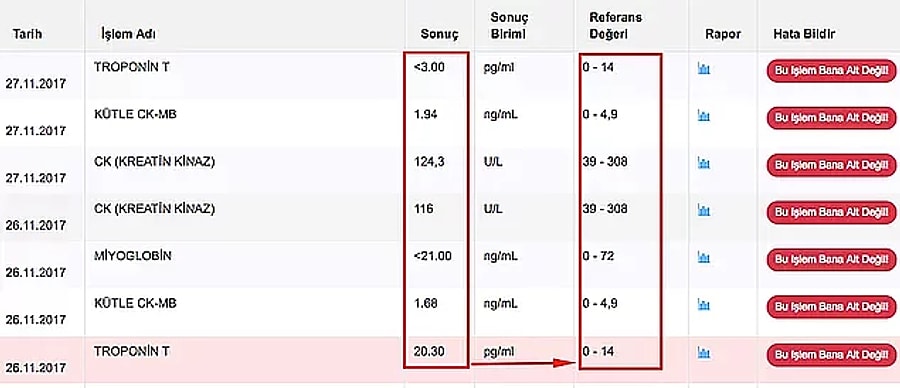Select the MİYOGLOBİN test name cell
This screenshot has height=388, width=900.
[133, 257]
